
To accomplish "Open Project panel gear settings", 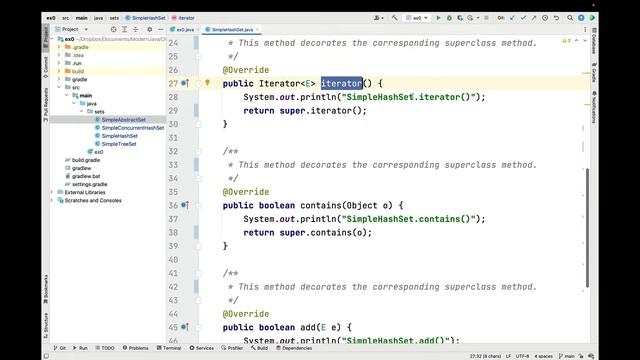I will point(149,29).
